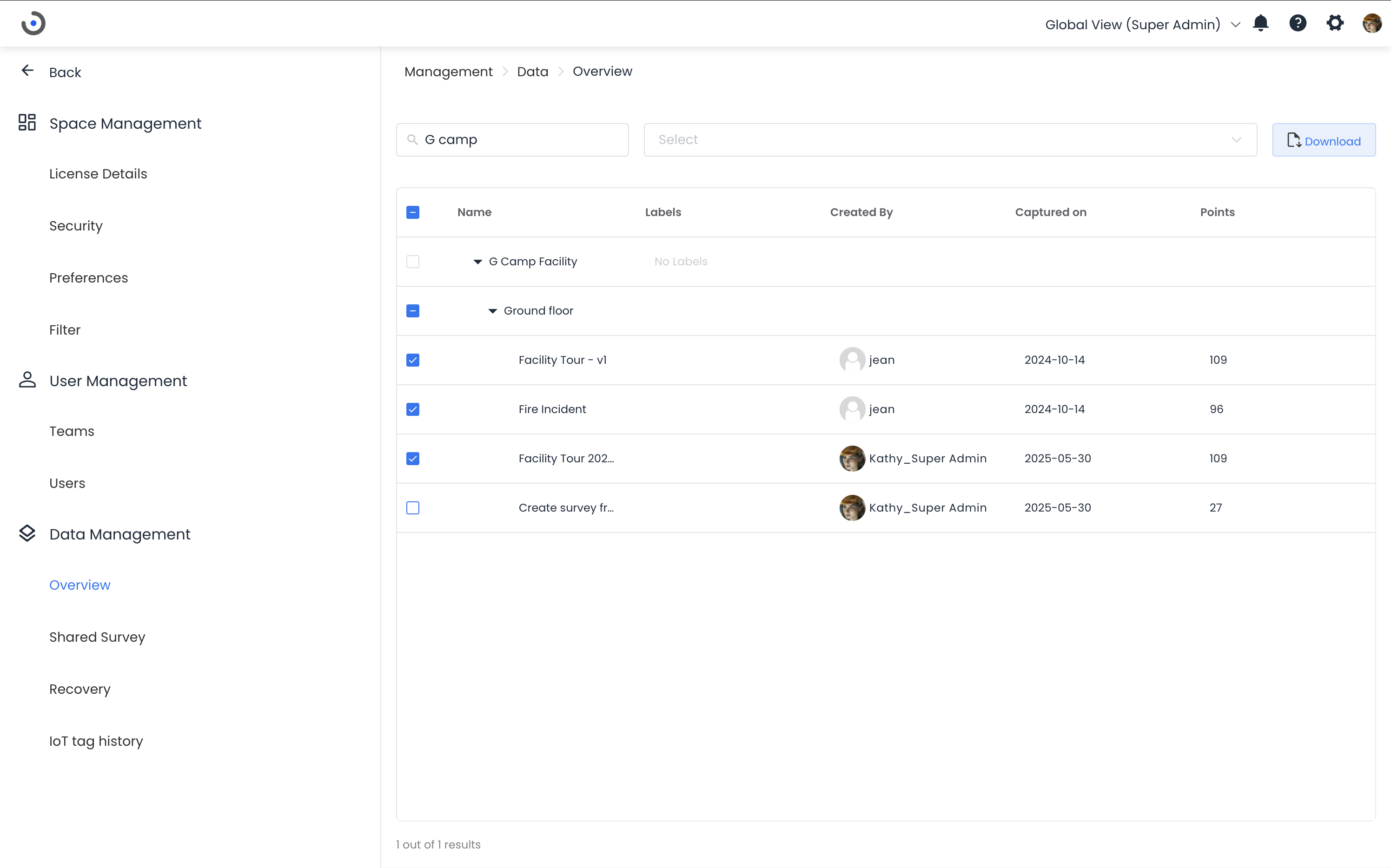
Task: Toggle the Ground floor checkbox
Action: coord(413,311)
